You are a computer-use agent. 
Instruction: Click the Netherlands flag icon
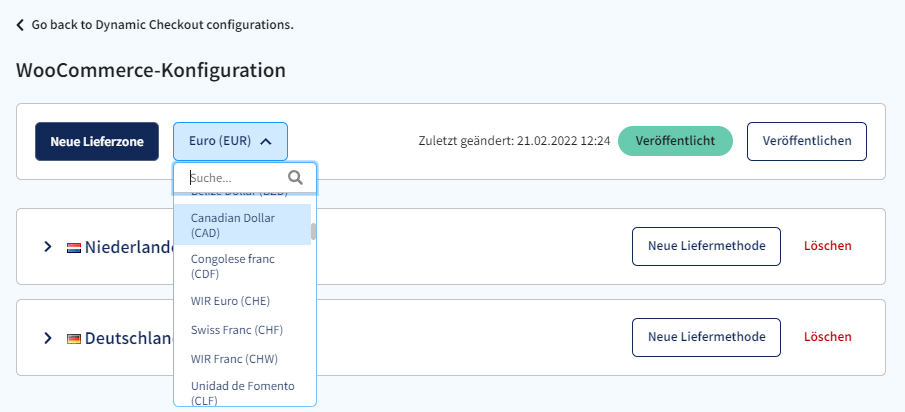74,248
